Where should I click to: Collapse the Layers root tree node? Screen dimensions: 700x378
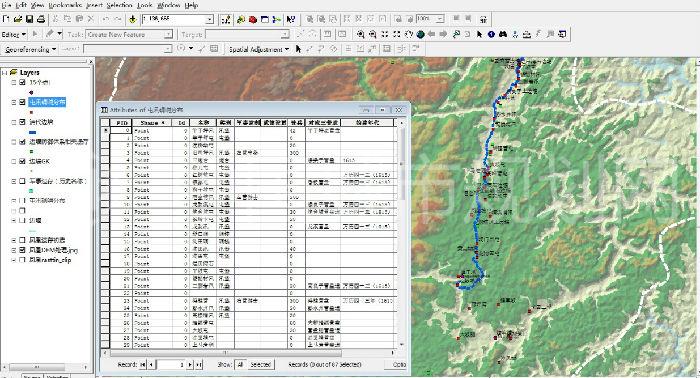pyautogui.click(x=4, y=72)
